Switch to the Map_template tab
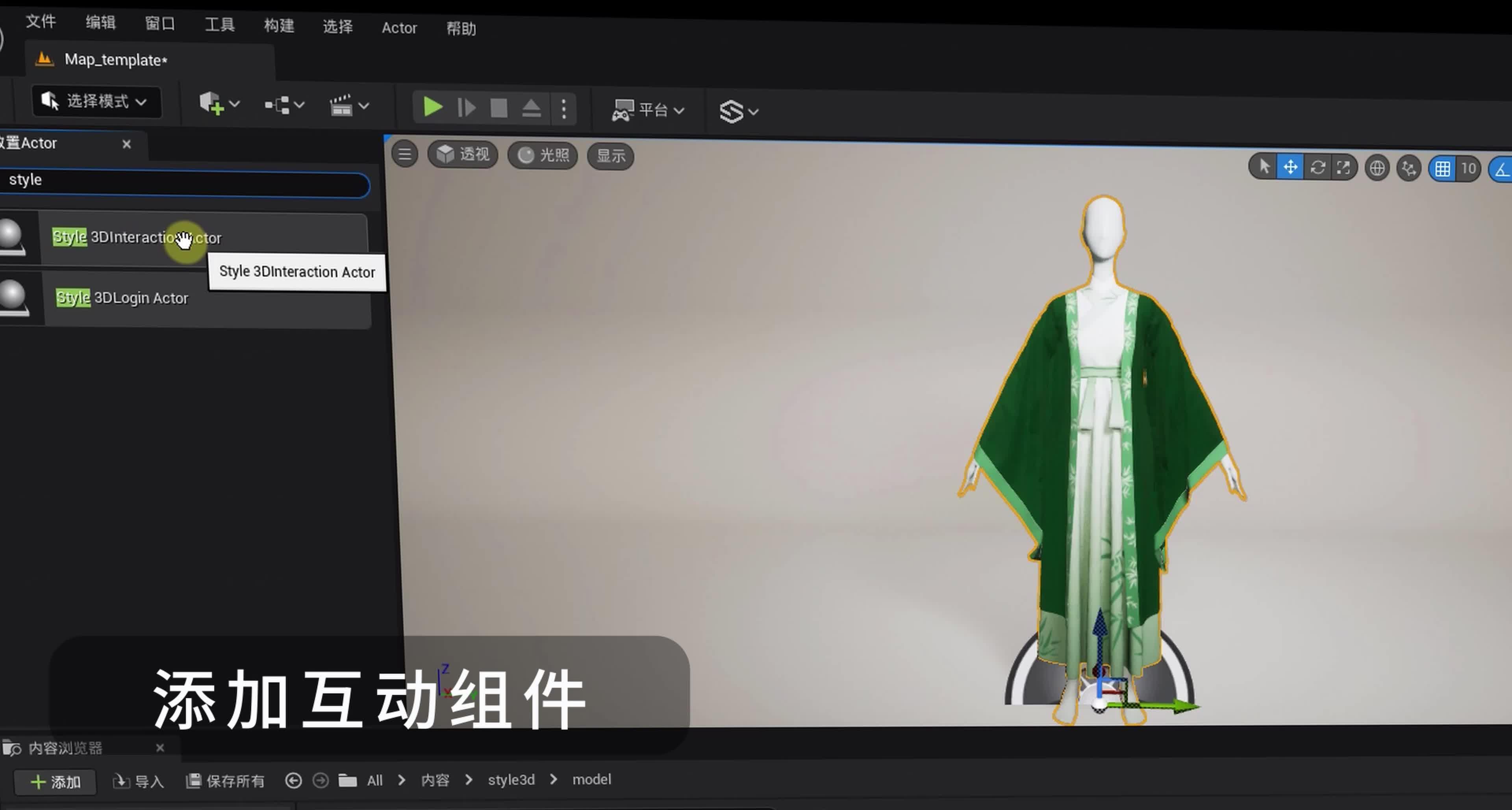The height and width of the screenshot is (810, 1512). [x=115, y=59]
